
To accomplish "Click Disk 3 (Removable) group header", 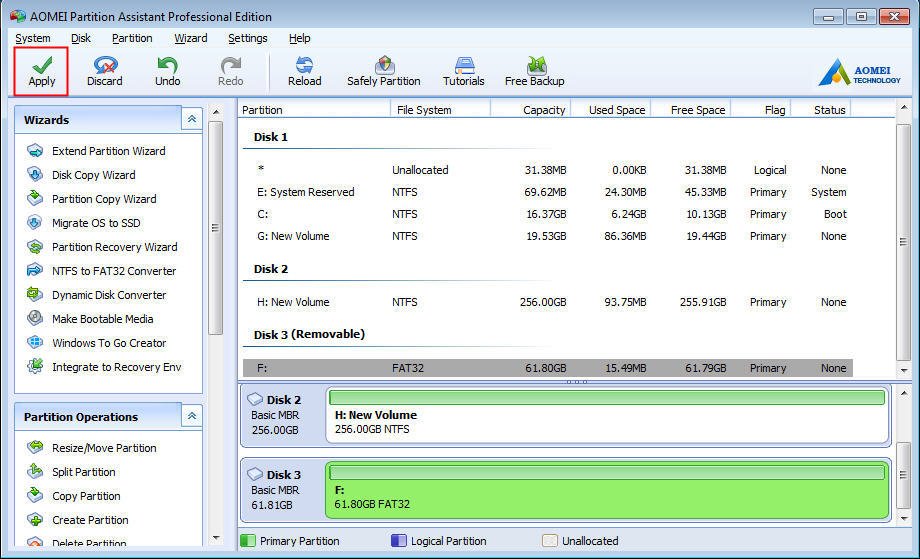I will [309, 334].
